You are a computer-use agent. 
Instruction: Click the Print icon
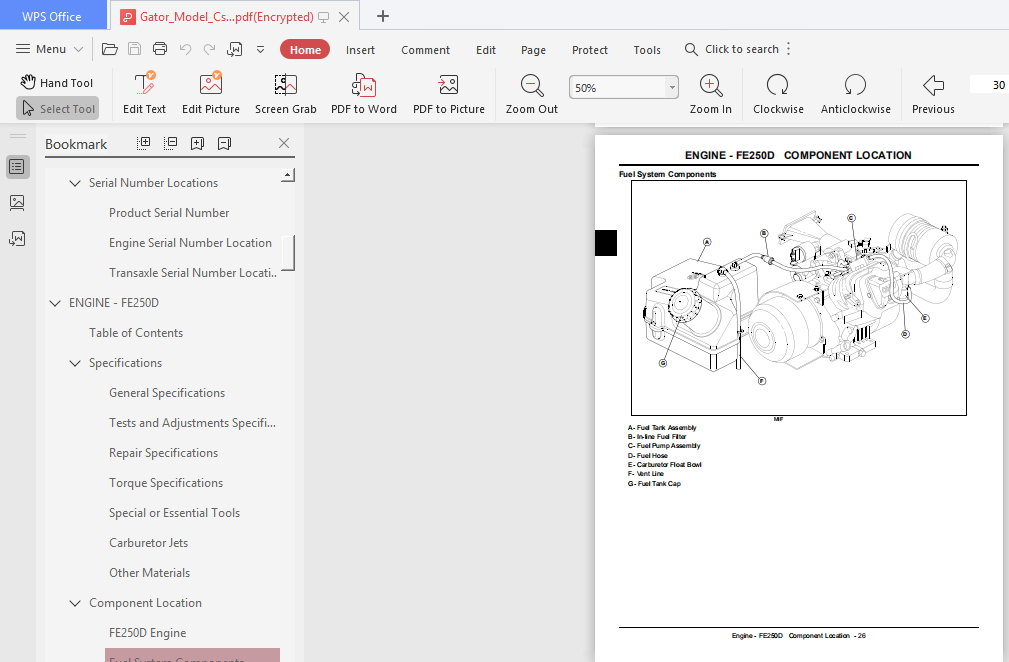coord(160,49)
